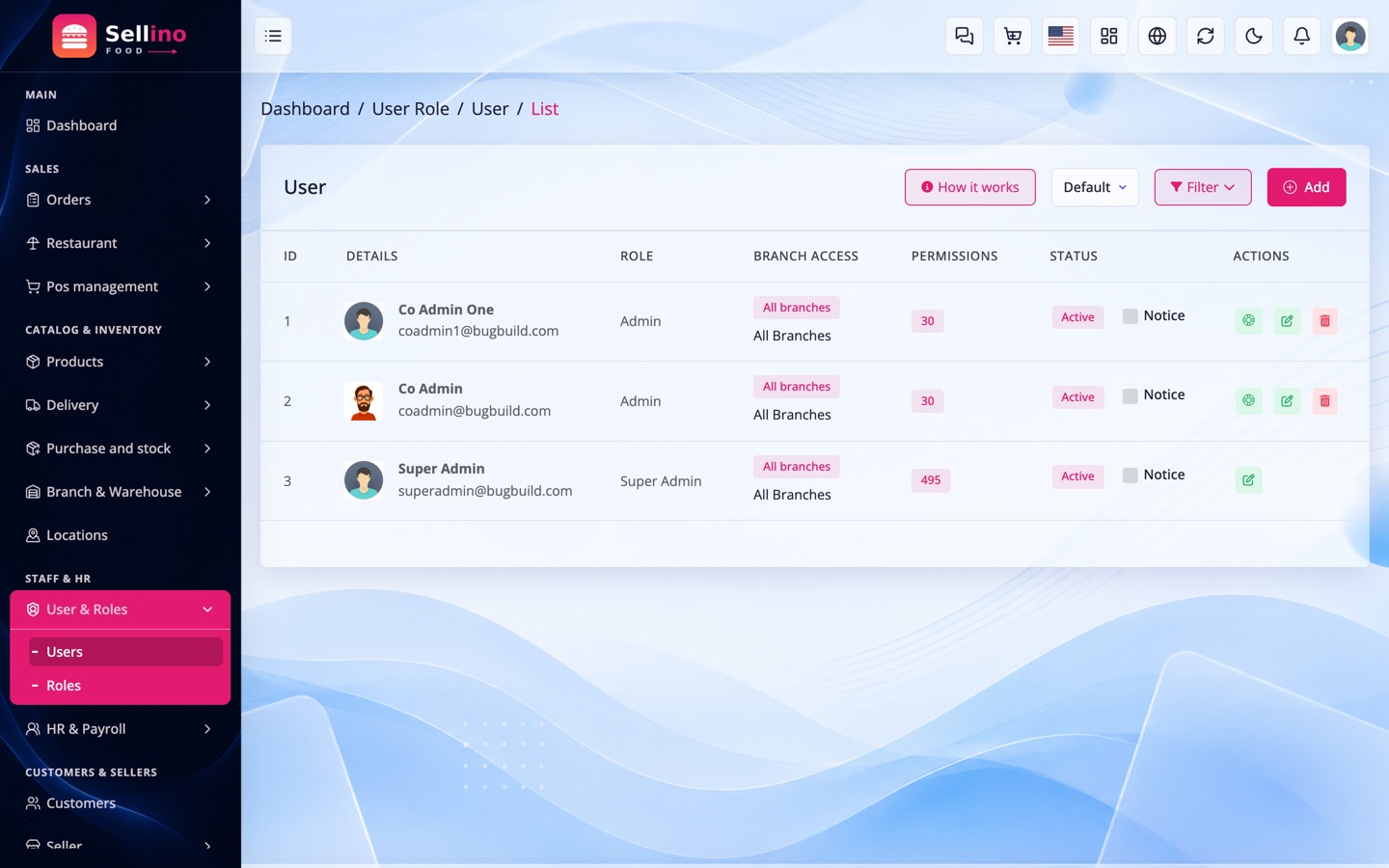
Task: Expand Branch & Warehouse menu
Action: pyautogui.click(x=120, y=492)
